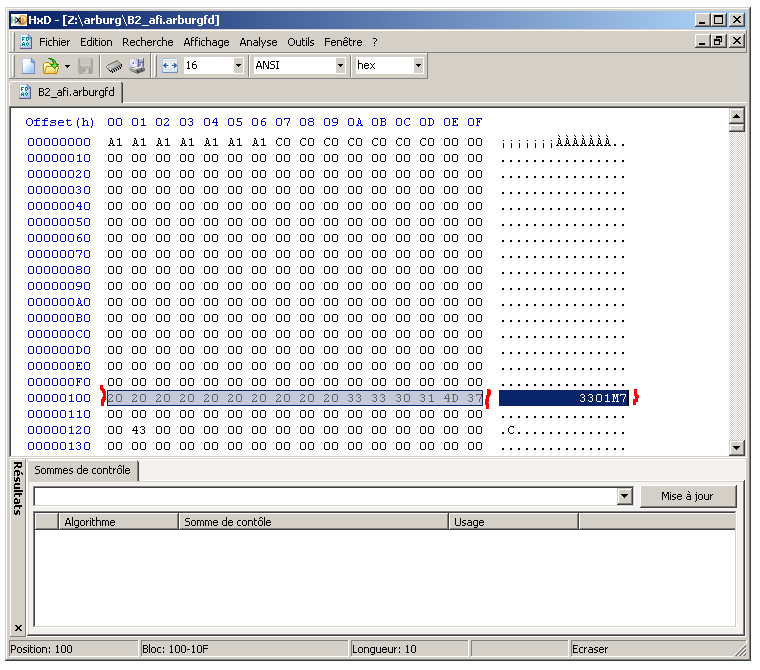
Task: Open the Fenêtre menu
Action: pyautogui.click(x=343, y=42)
